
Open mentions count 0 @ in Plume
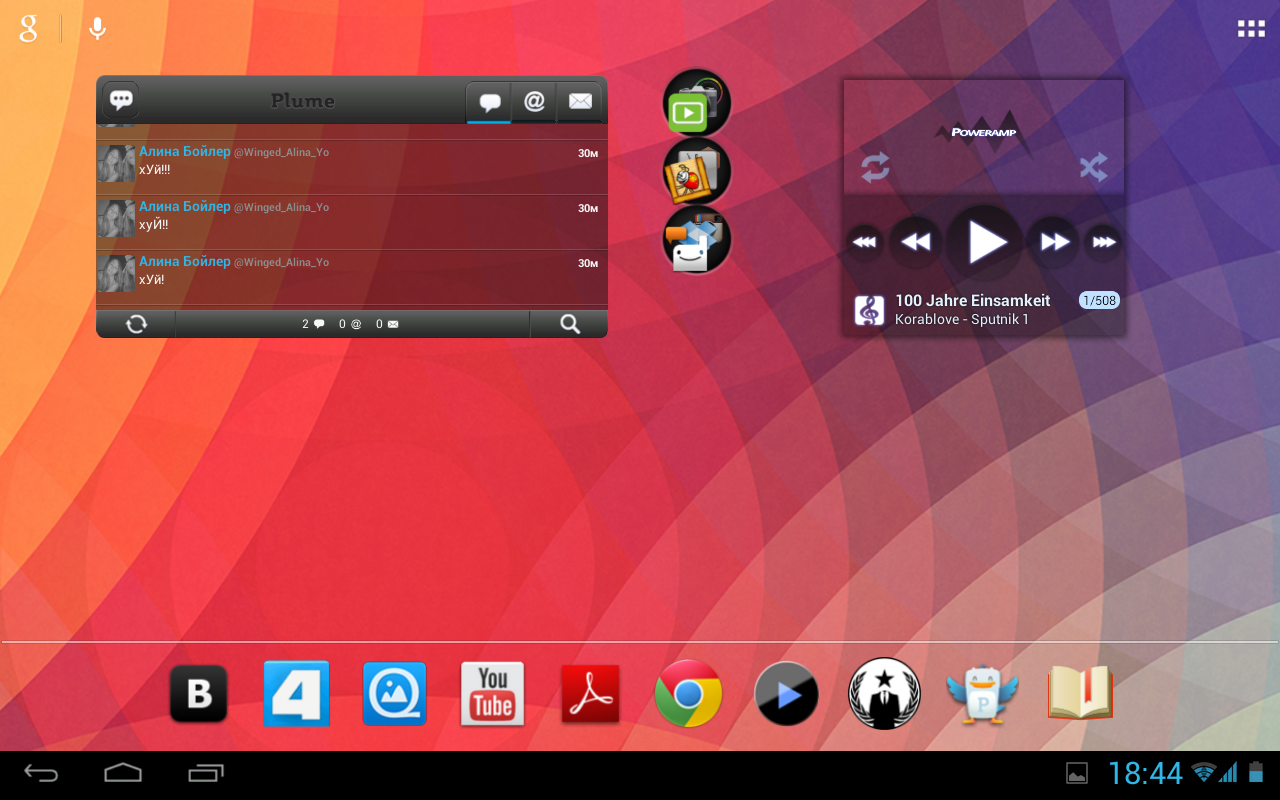tap(350, 324)
